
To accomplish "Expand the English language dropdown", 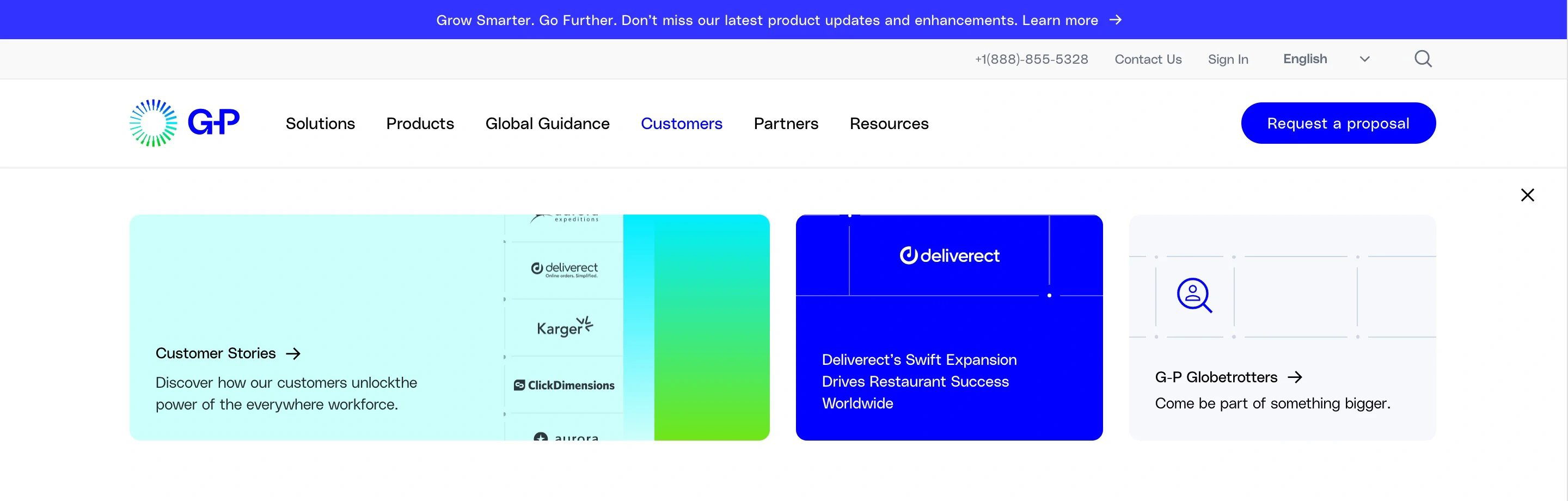I will 1326,59.
